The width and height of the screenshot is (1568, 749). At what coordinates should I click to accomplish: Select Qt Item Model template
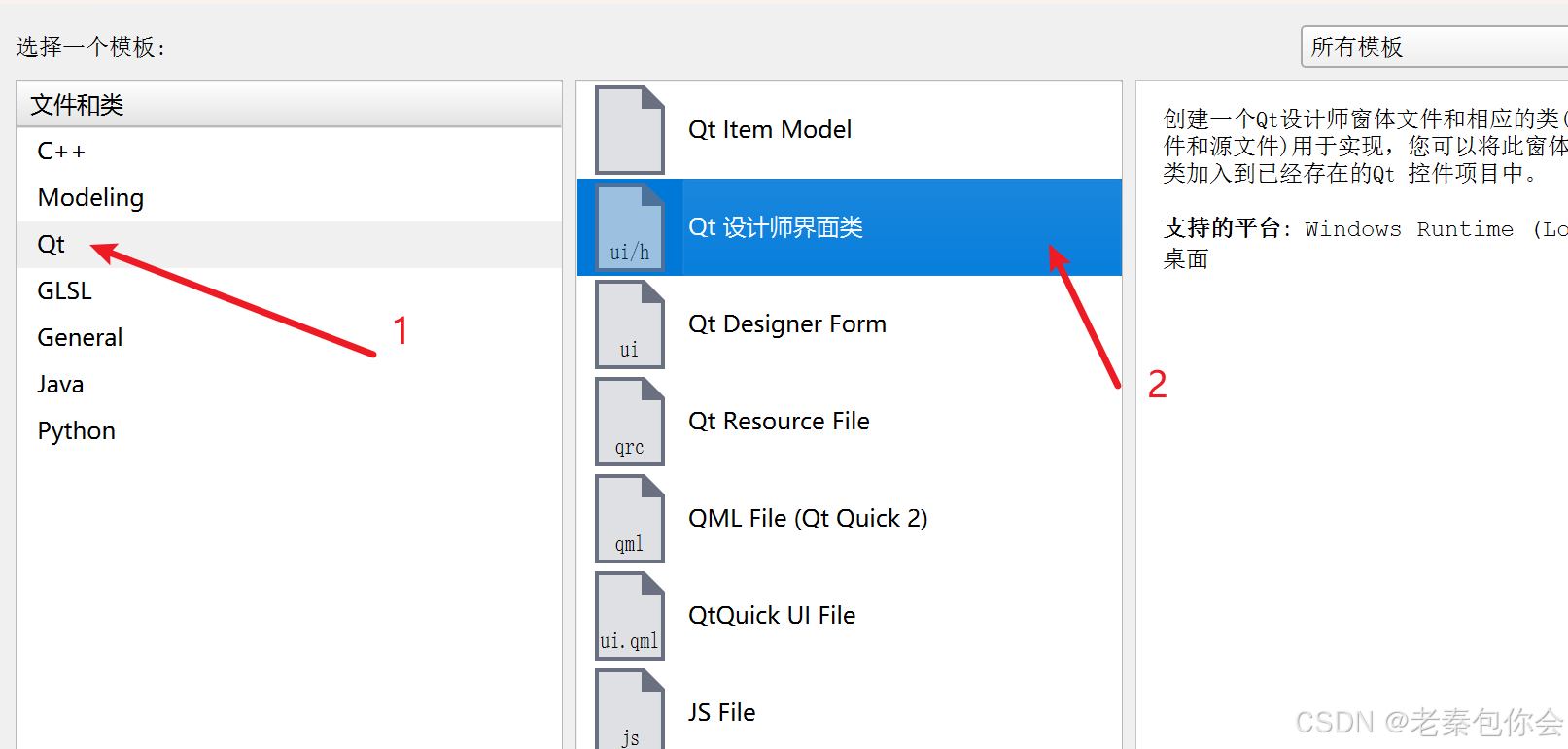tap(850, 130)
